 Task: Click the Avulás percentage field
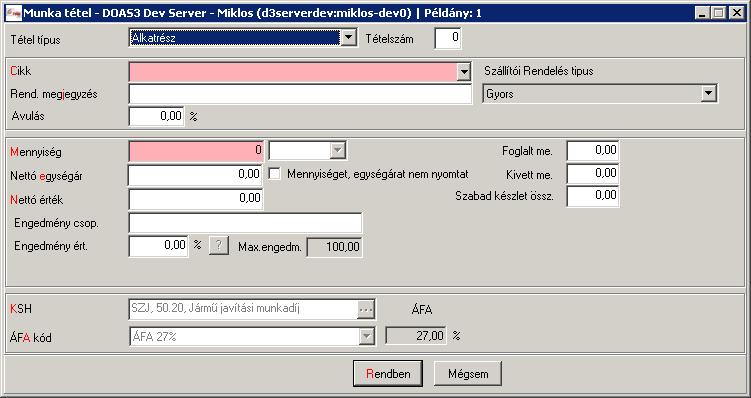click(x=157, y=116)
